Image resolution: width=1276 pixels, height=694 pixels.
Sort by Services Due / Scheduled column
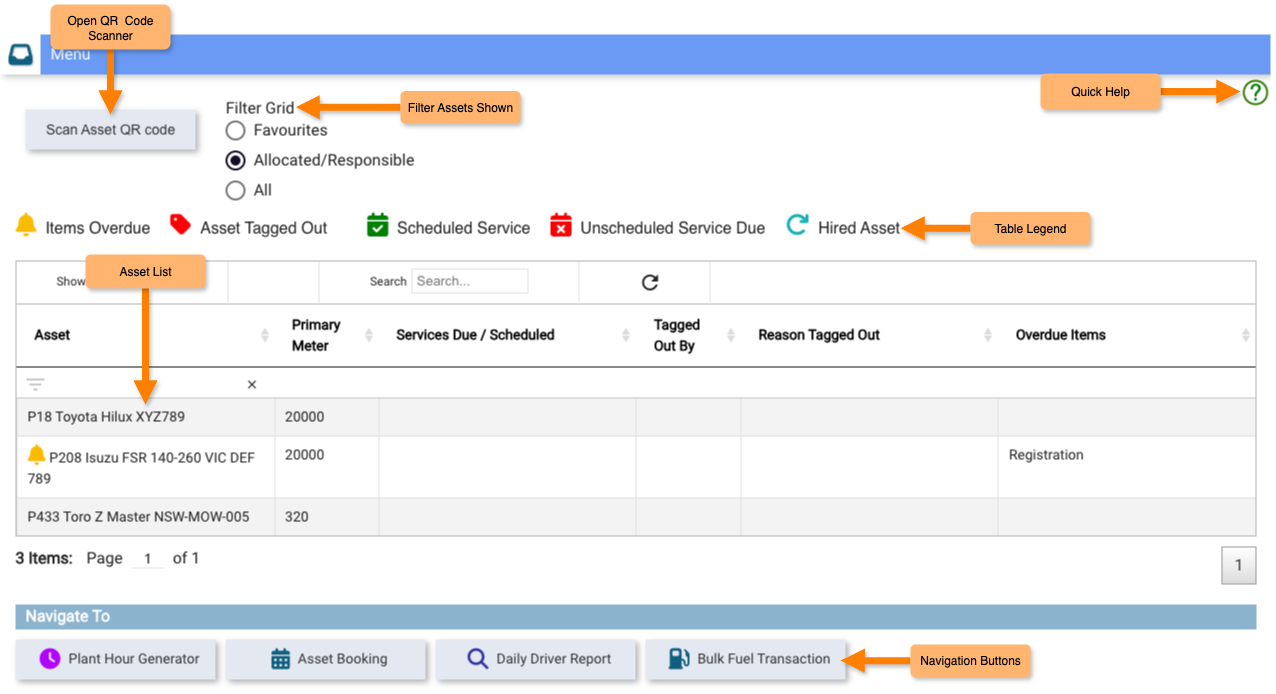pos(508,335)
